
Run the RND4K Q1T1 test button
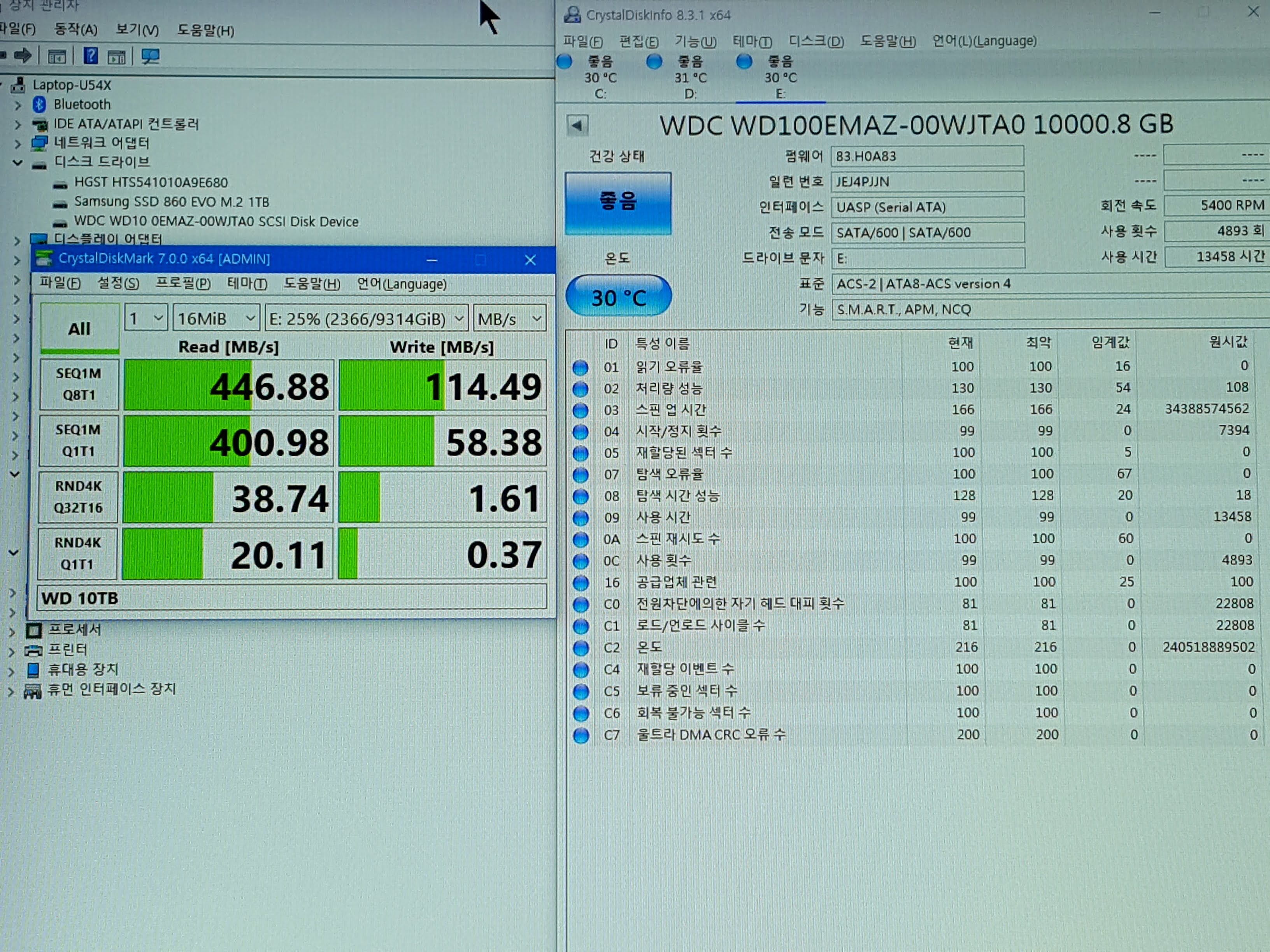[77, 554]
